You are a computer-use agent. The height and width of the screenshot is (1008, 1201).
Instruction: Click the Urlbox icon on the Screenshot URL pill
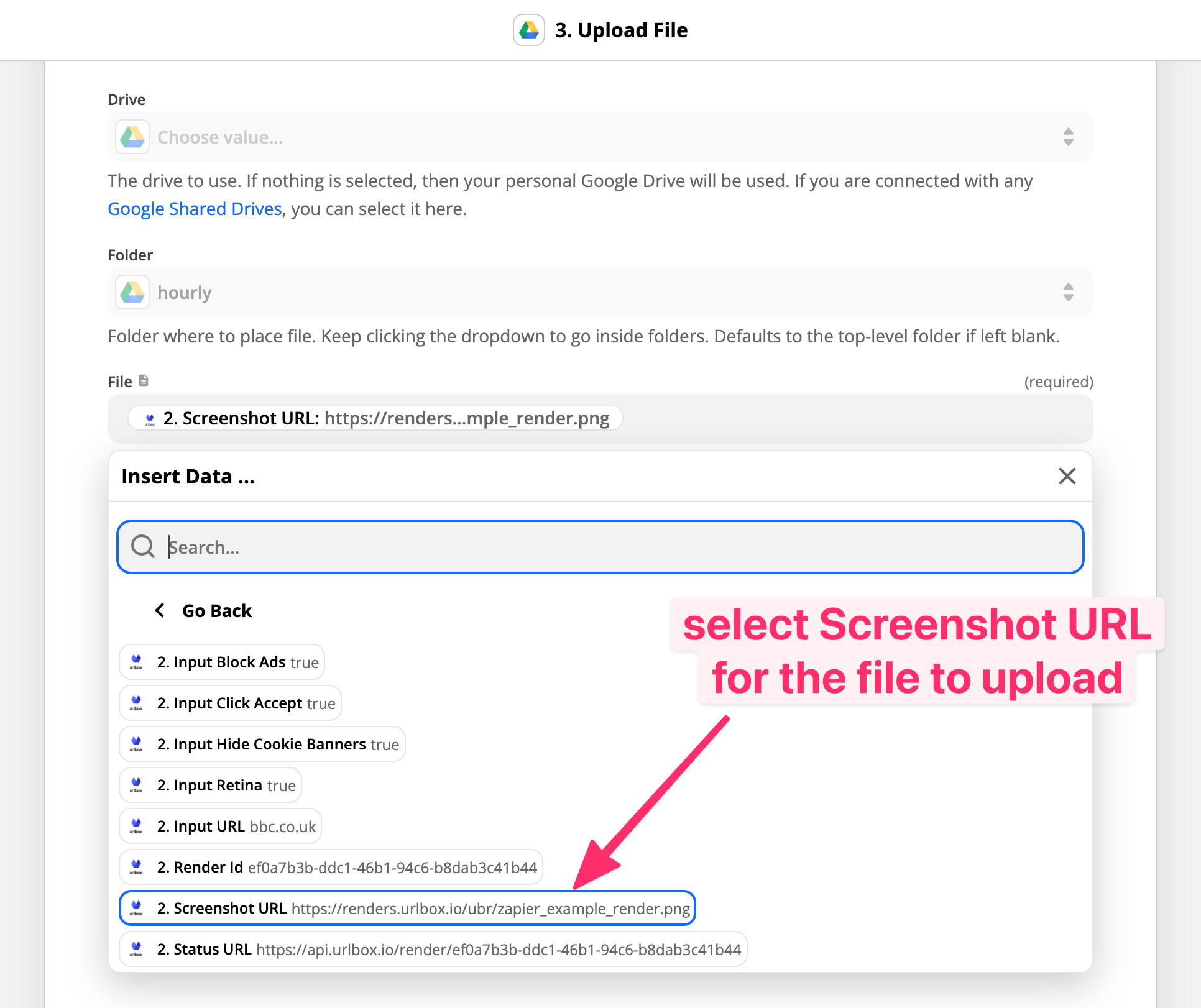(149, 418)
